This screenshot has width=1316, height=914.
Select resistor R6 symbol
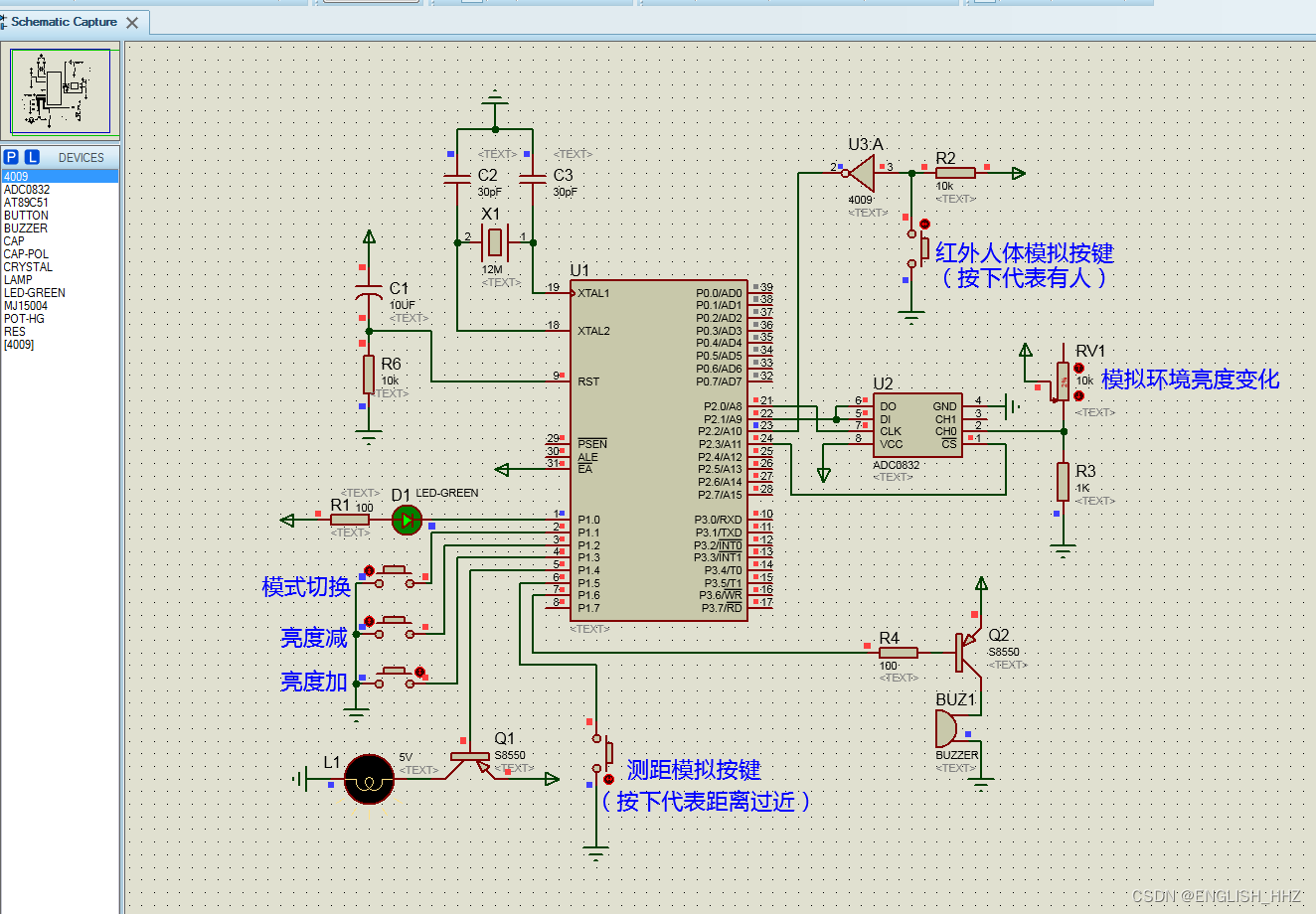369,375
